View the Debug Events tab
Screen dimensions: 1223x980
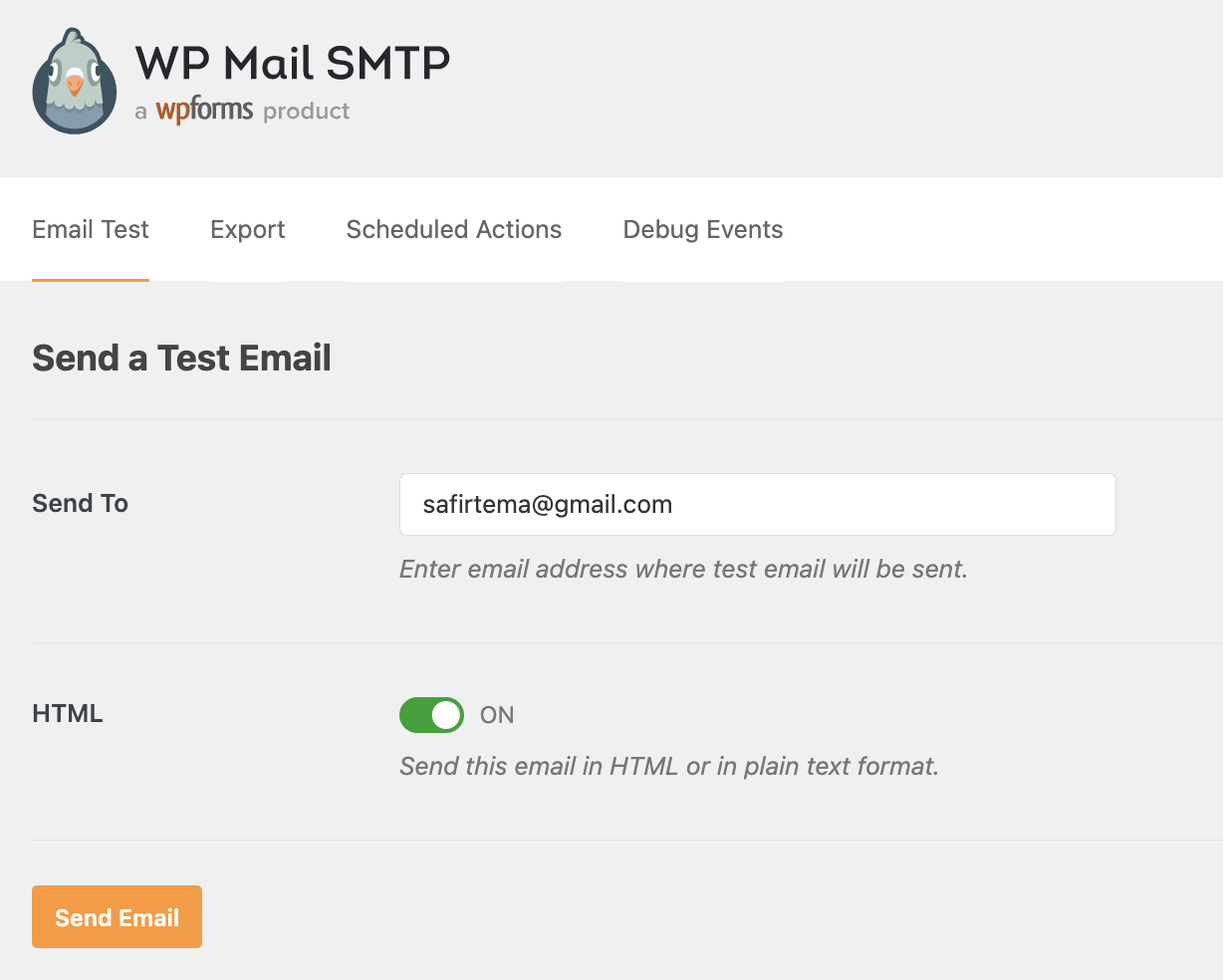703,230
